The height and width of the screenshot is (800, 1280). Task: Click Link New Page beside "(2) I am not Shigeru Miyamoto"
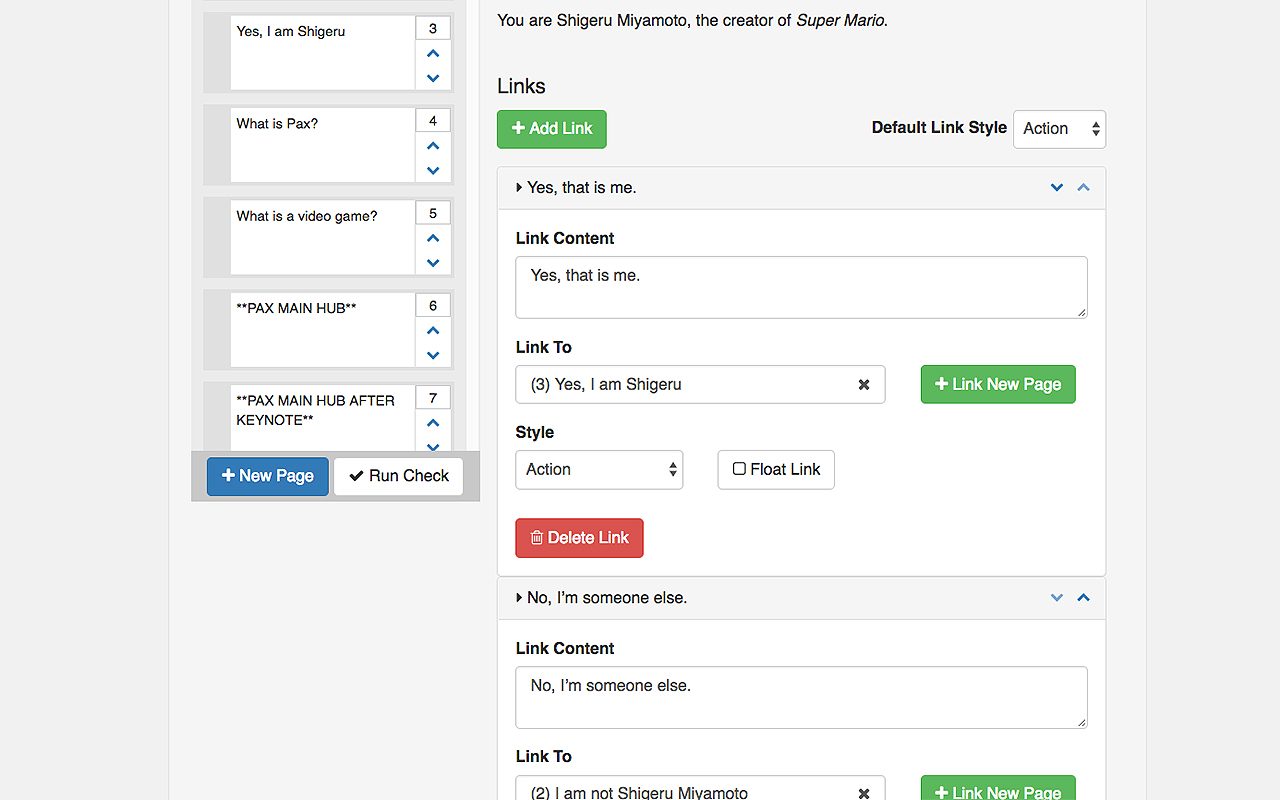(x=998, y=790)
